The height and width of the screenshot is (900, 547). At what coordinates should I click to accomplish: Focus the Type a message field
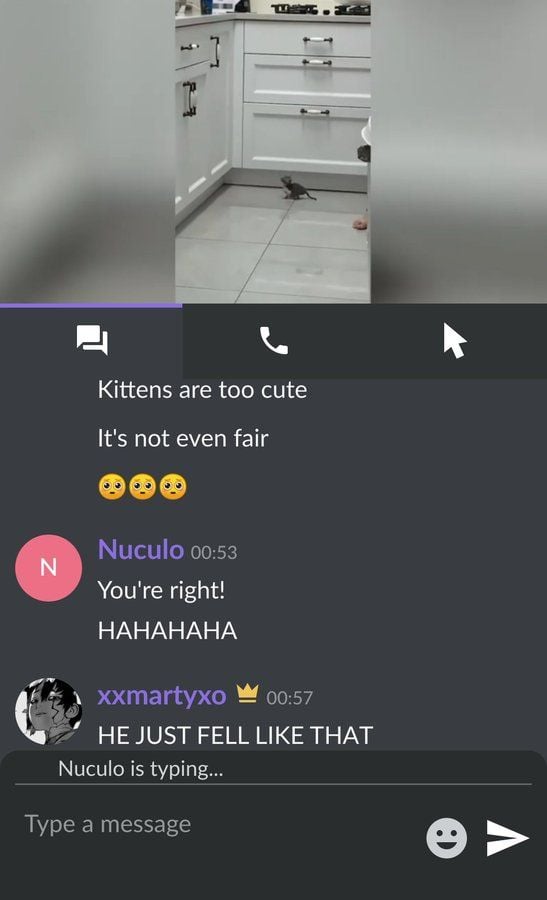tap(218, 824)
